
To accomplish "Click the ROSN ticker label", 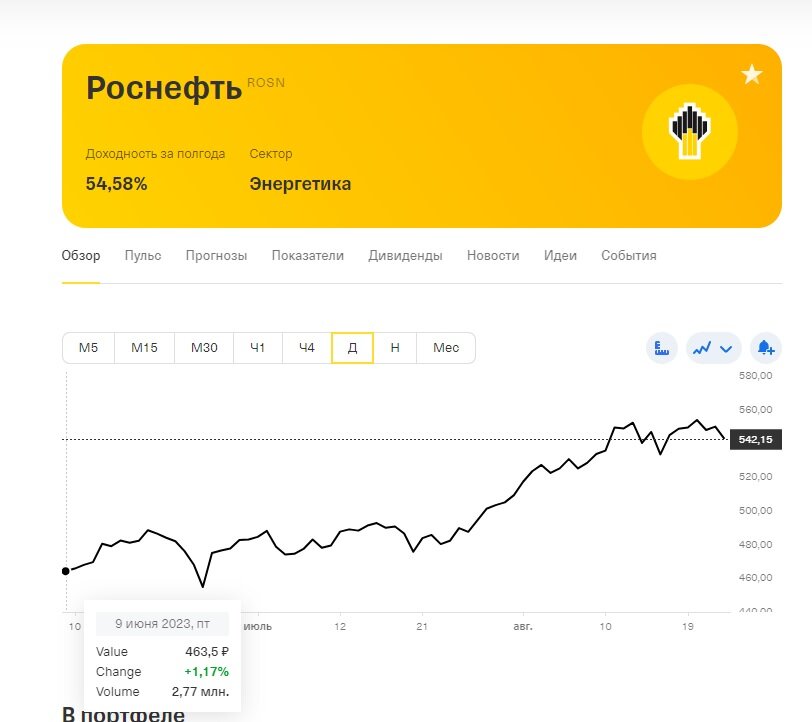I will click(x=265, y=82).
